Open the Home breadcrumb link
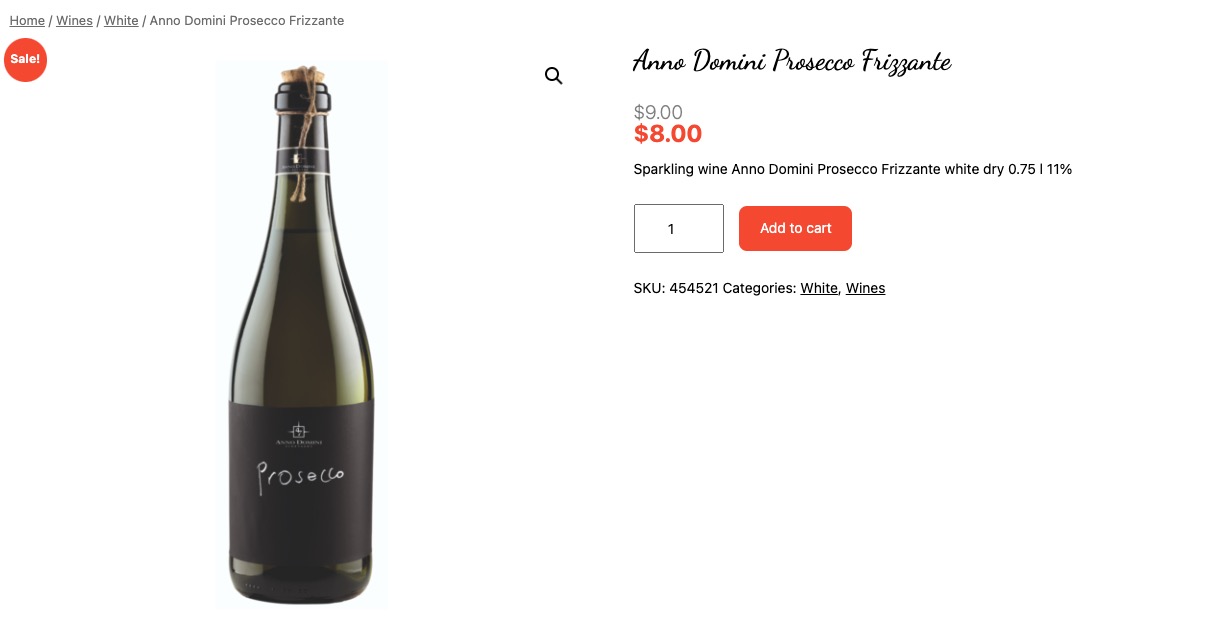This screenshot has width=1226, height=625. point(27,20)
